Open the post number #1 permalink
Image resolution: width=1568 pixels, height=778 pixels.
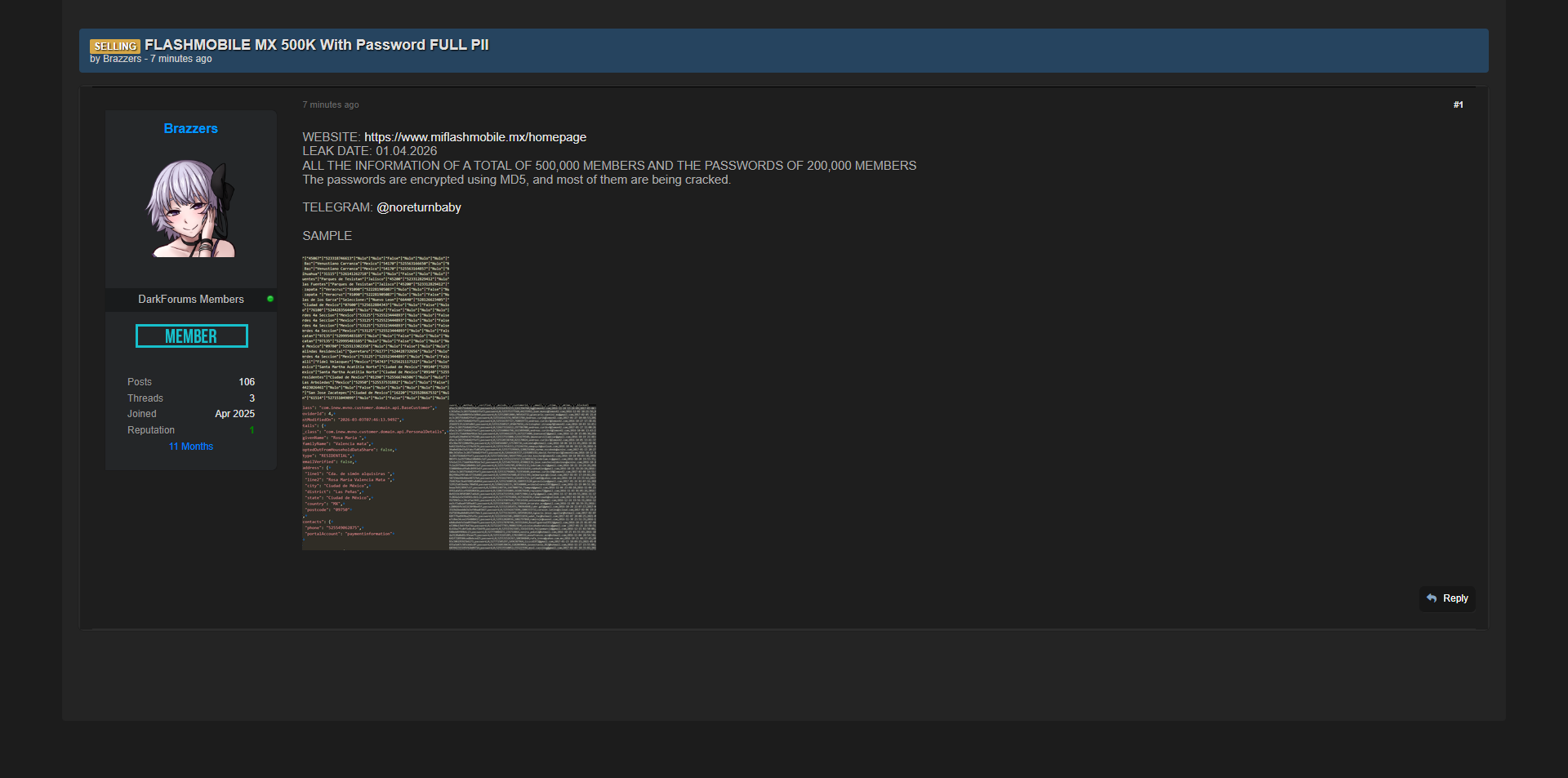click(x=1458, y=104)
